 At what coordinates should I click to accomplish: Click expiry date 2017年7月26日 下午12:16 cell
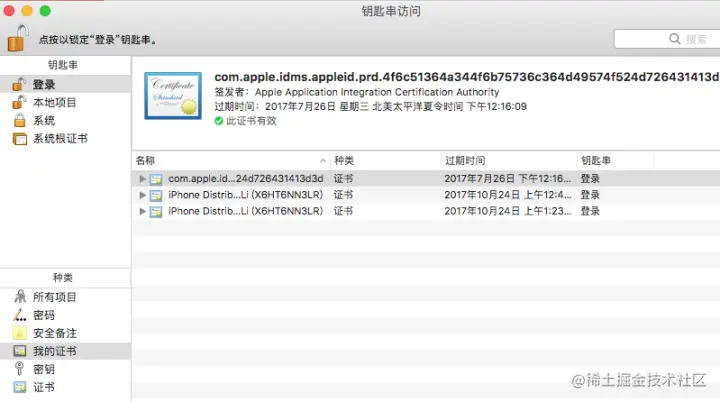click(508, 178)
